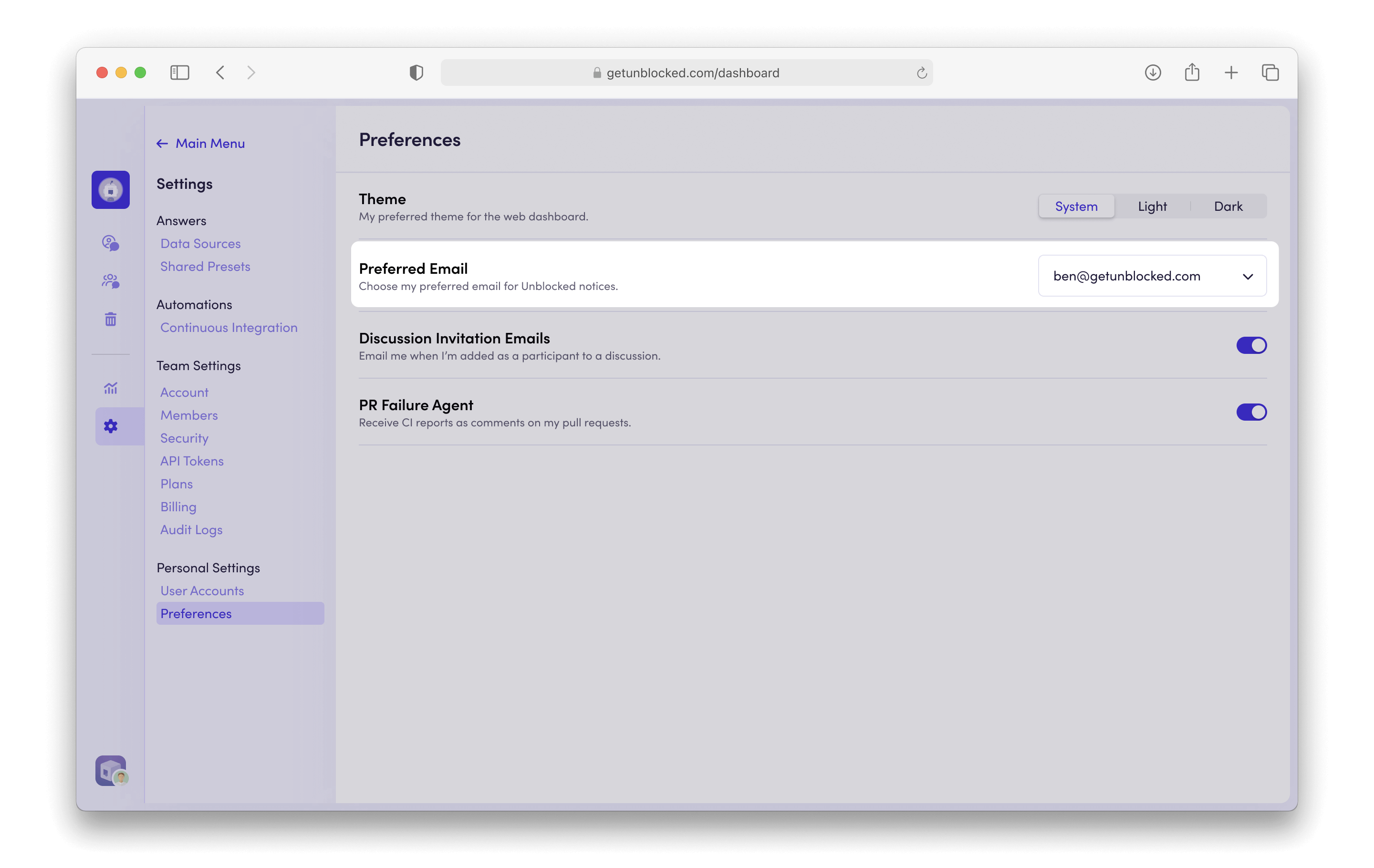Reload the page with refresh icon
The height and width of the screenshot is (868, 1374).
922,73
